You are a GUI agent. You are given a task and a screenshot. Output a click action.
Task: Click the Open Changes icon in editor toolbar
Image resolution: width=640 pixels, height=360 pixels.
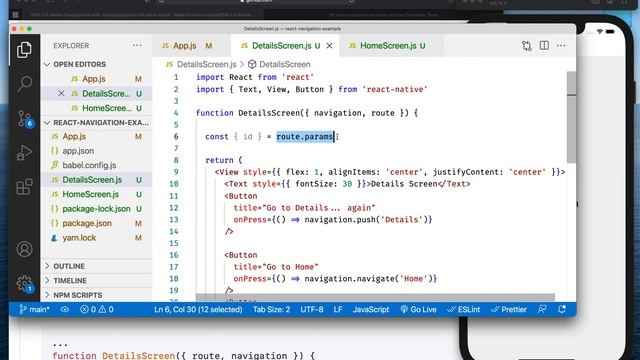(527, 46)
